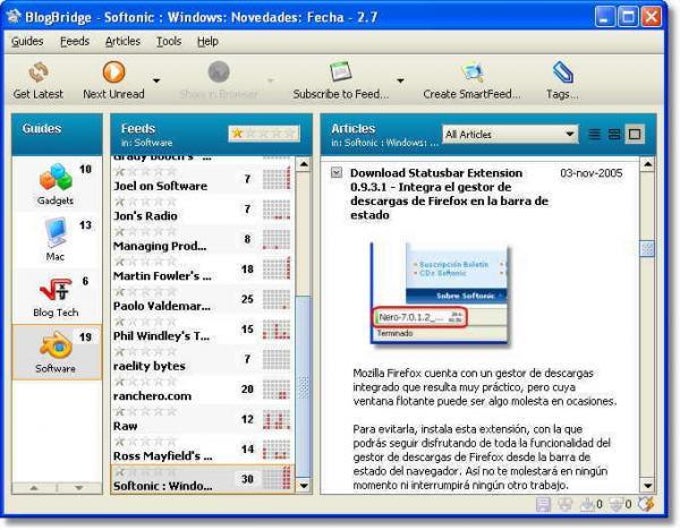Click the Subscribe to Feed icon

(x=340, y=72)
